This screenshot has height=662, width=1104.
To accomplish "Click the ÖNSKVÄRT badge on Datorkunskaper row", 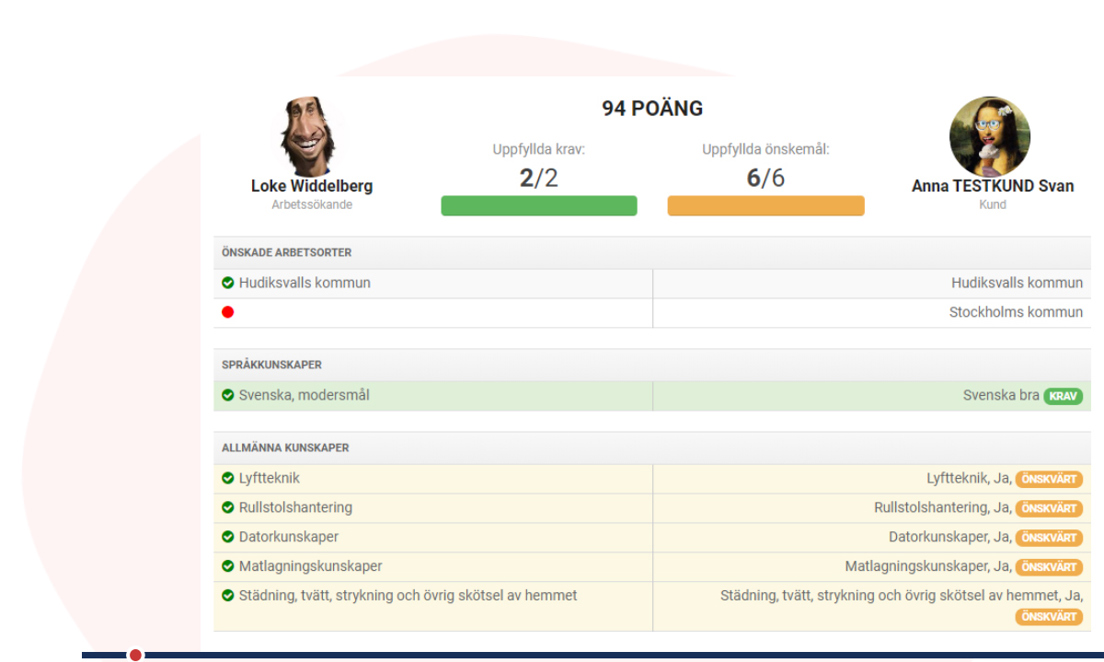I will click(1049, 538).
